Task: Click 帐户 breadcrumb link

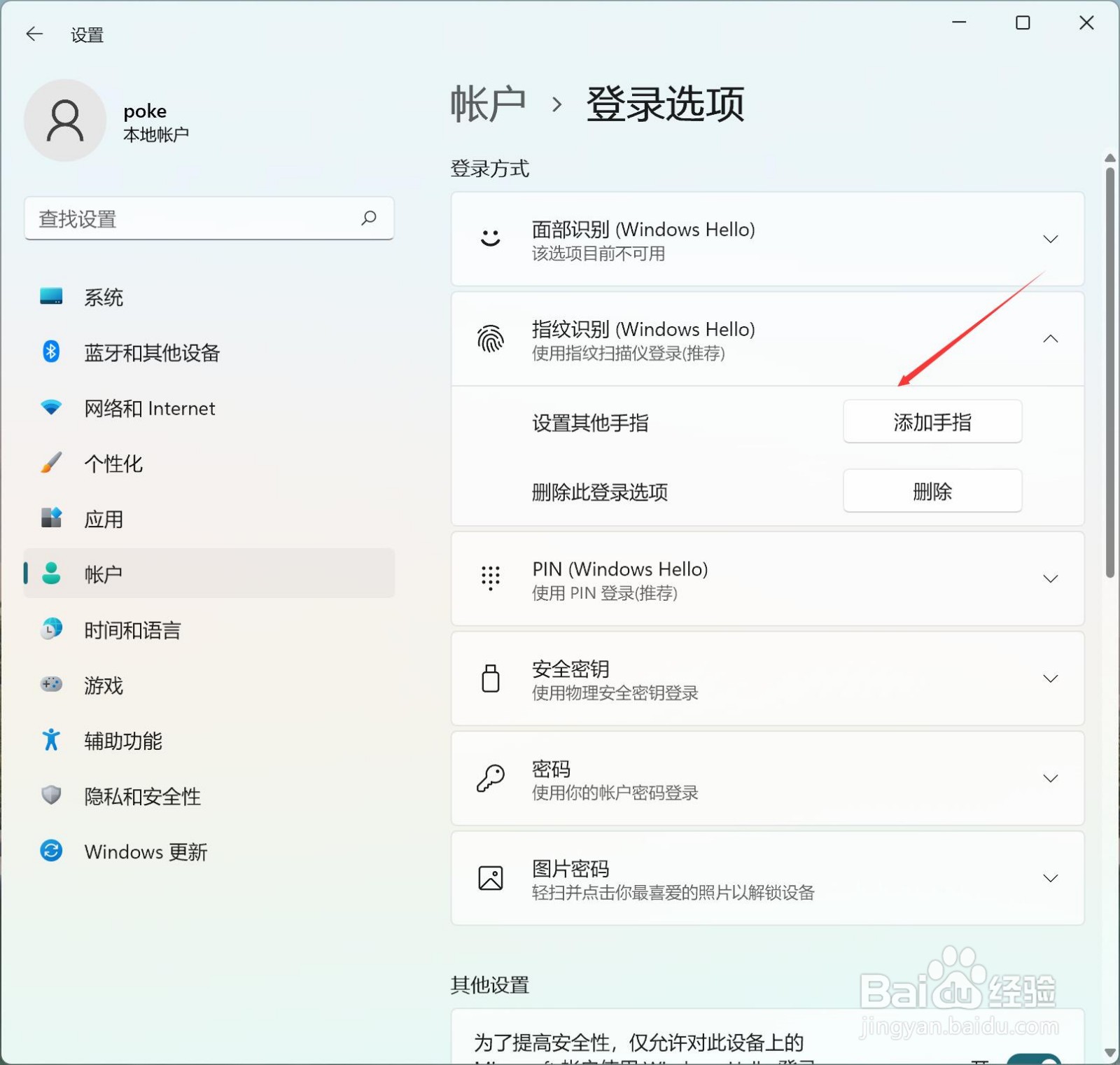Action: [x=488, y=104]
